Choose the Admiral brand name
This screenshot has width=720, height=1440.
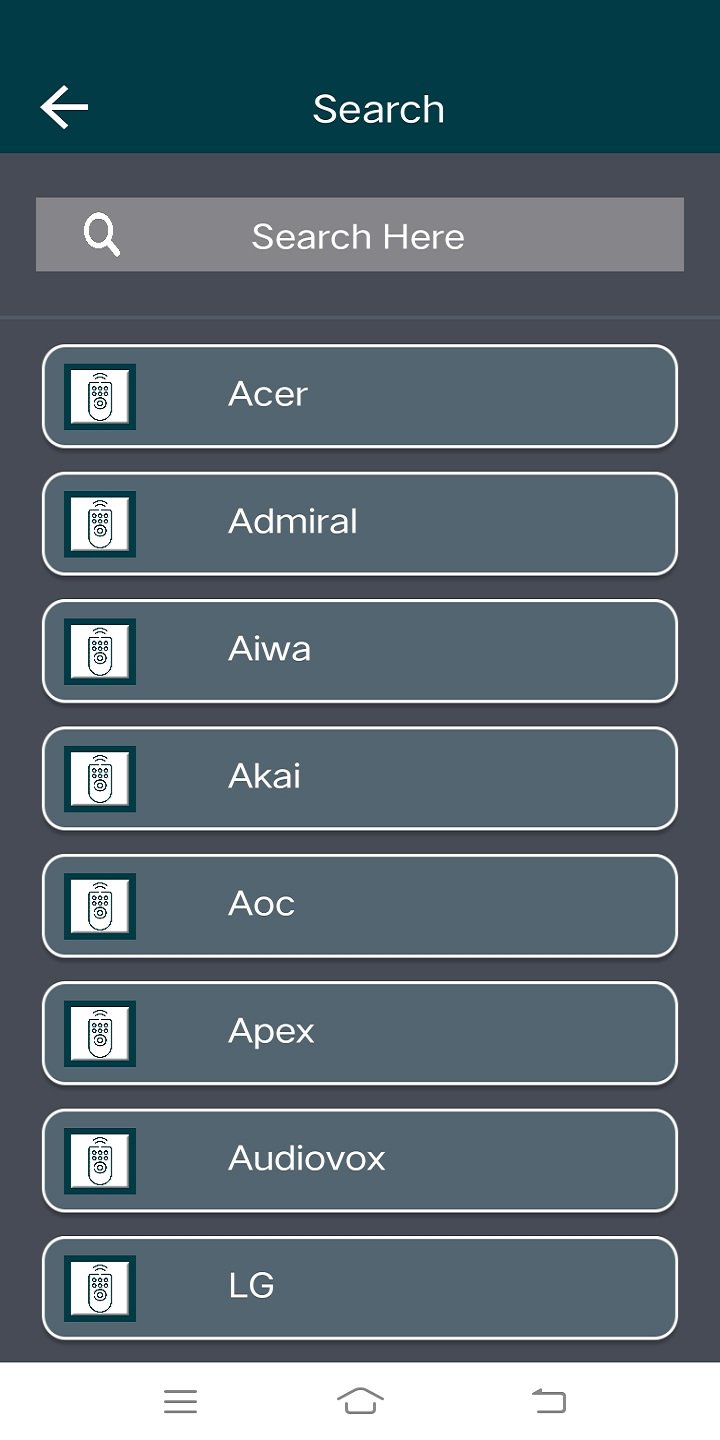(293, 521)
